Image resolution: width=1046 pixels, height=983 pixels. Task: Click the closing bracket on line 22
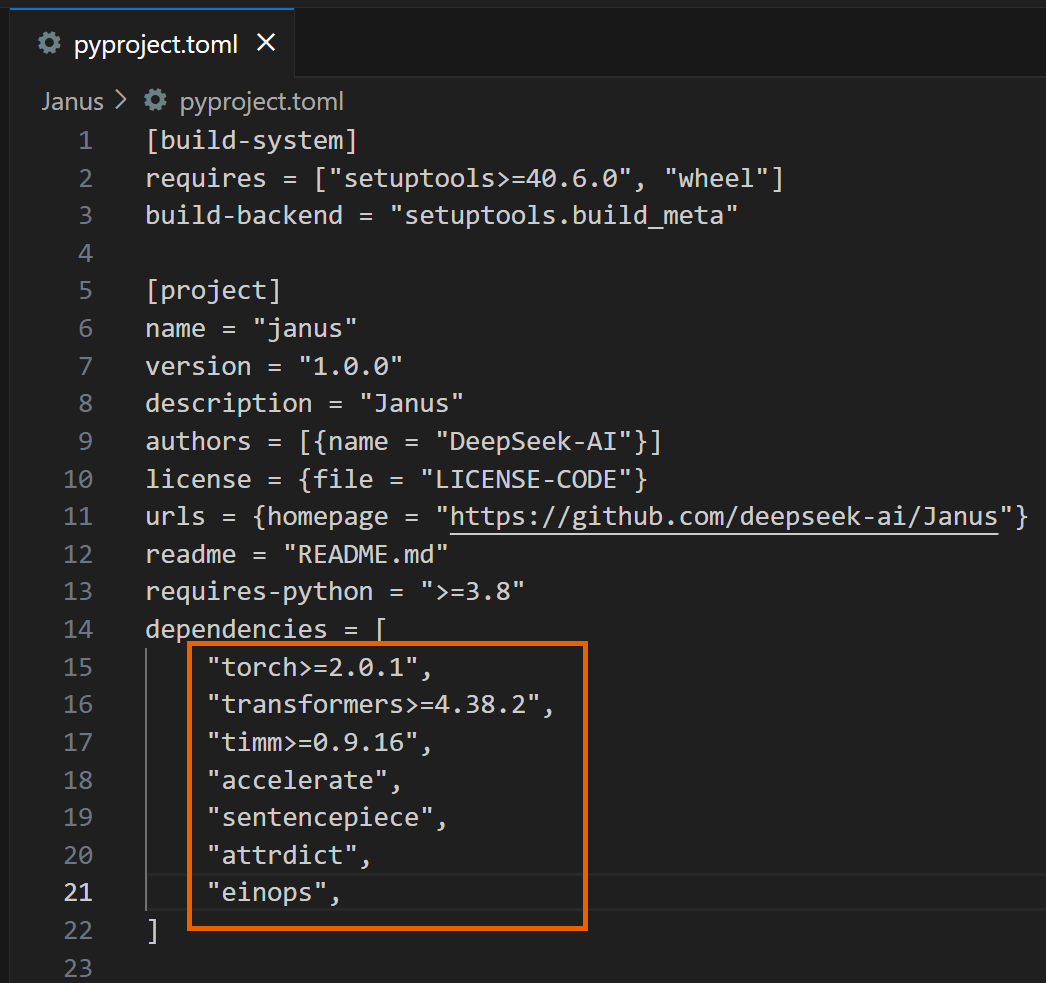tap(153, 930)
